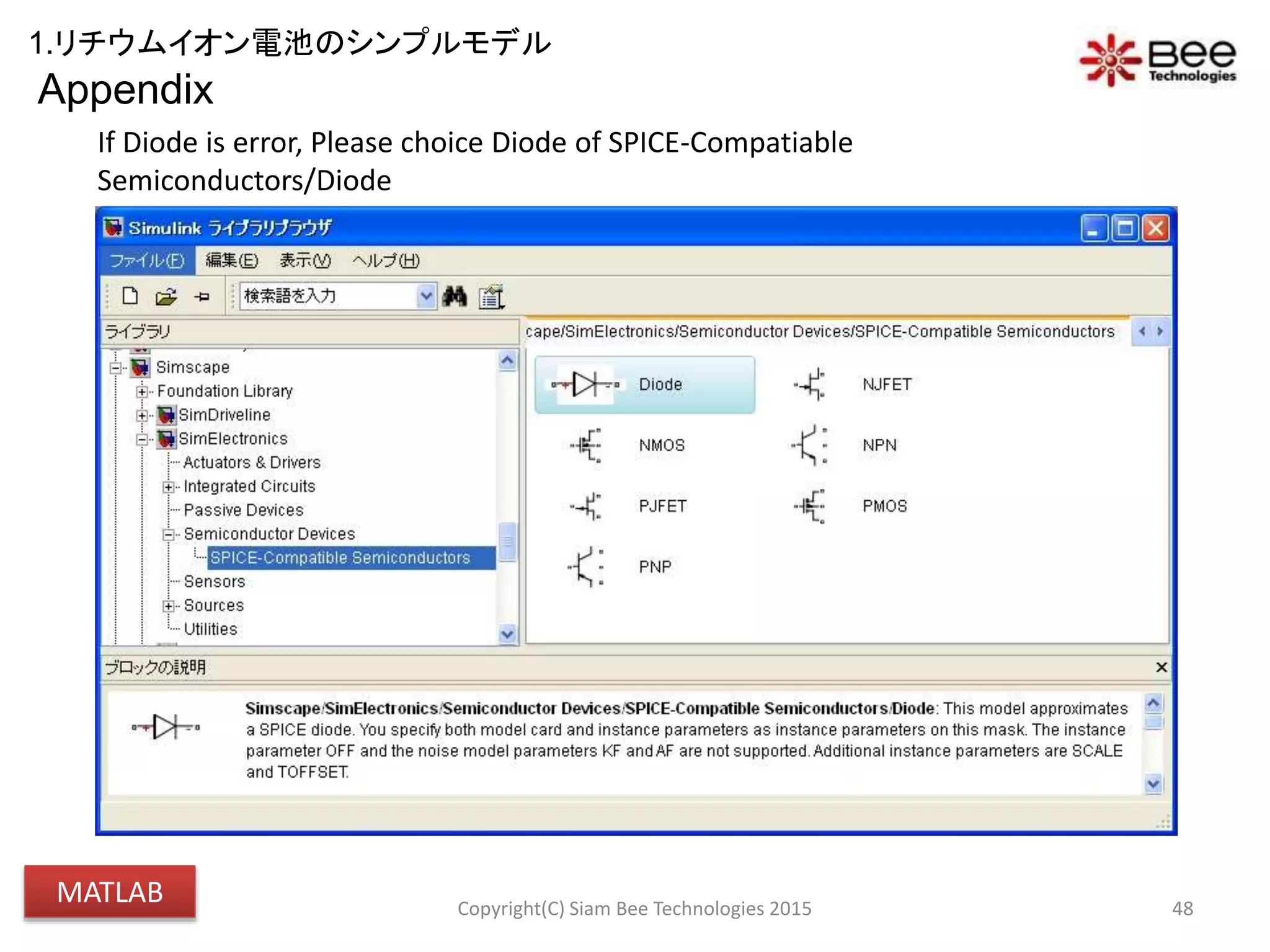Click description panel scroll down arrow
This screenshot has height=952, width=1270.
click(x=1153, y=784)
